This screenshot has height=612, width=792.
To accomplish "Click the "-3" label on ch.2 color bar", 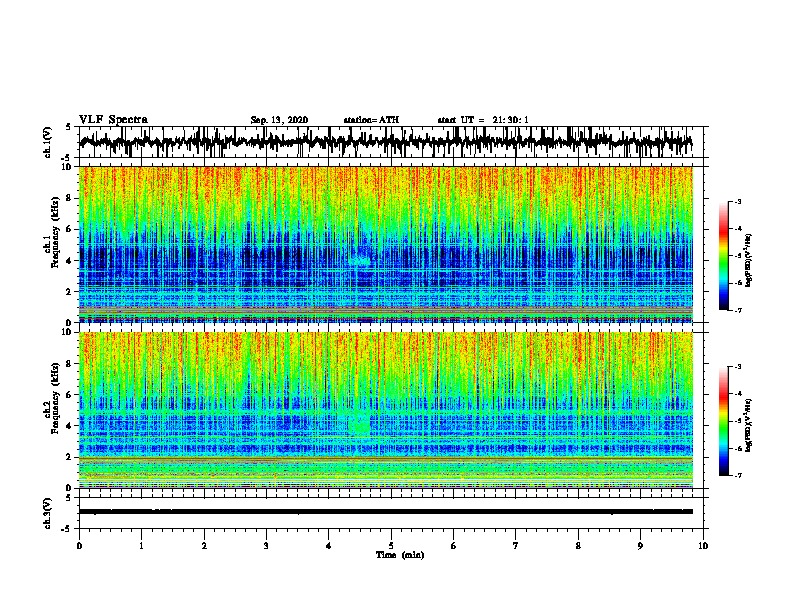I will tap(737, 367).
